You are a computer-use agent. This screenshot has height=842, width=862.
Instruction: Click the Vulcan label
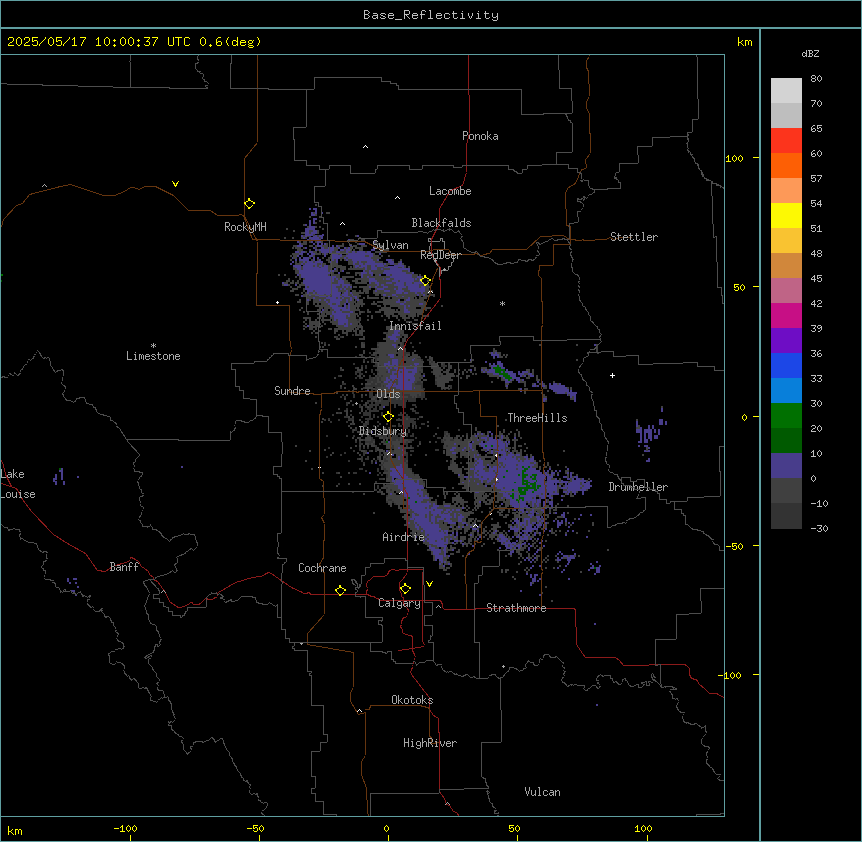[542, 792]
